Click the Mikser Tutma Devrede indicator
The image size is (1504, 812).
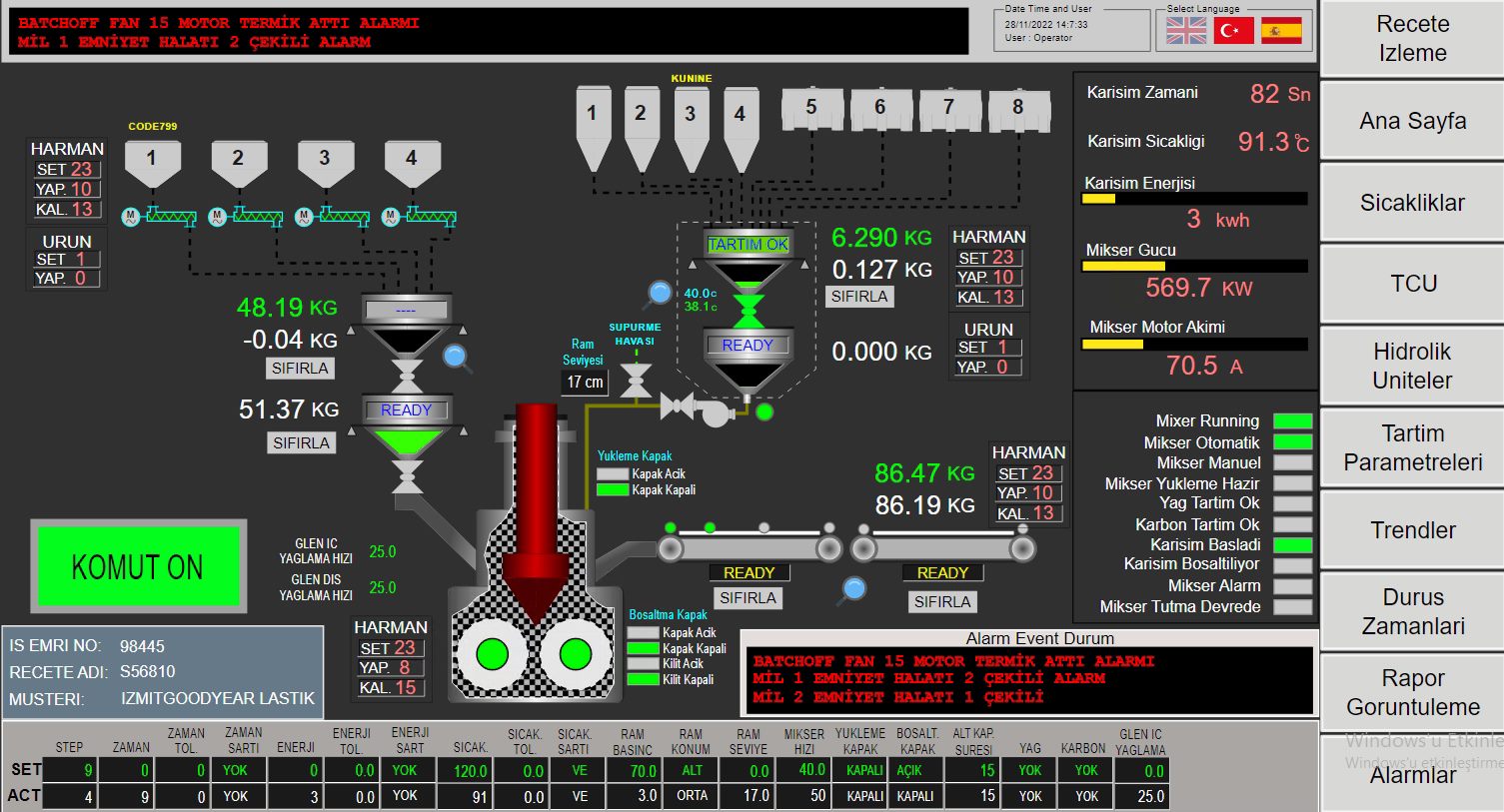coord(1292,606)
